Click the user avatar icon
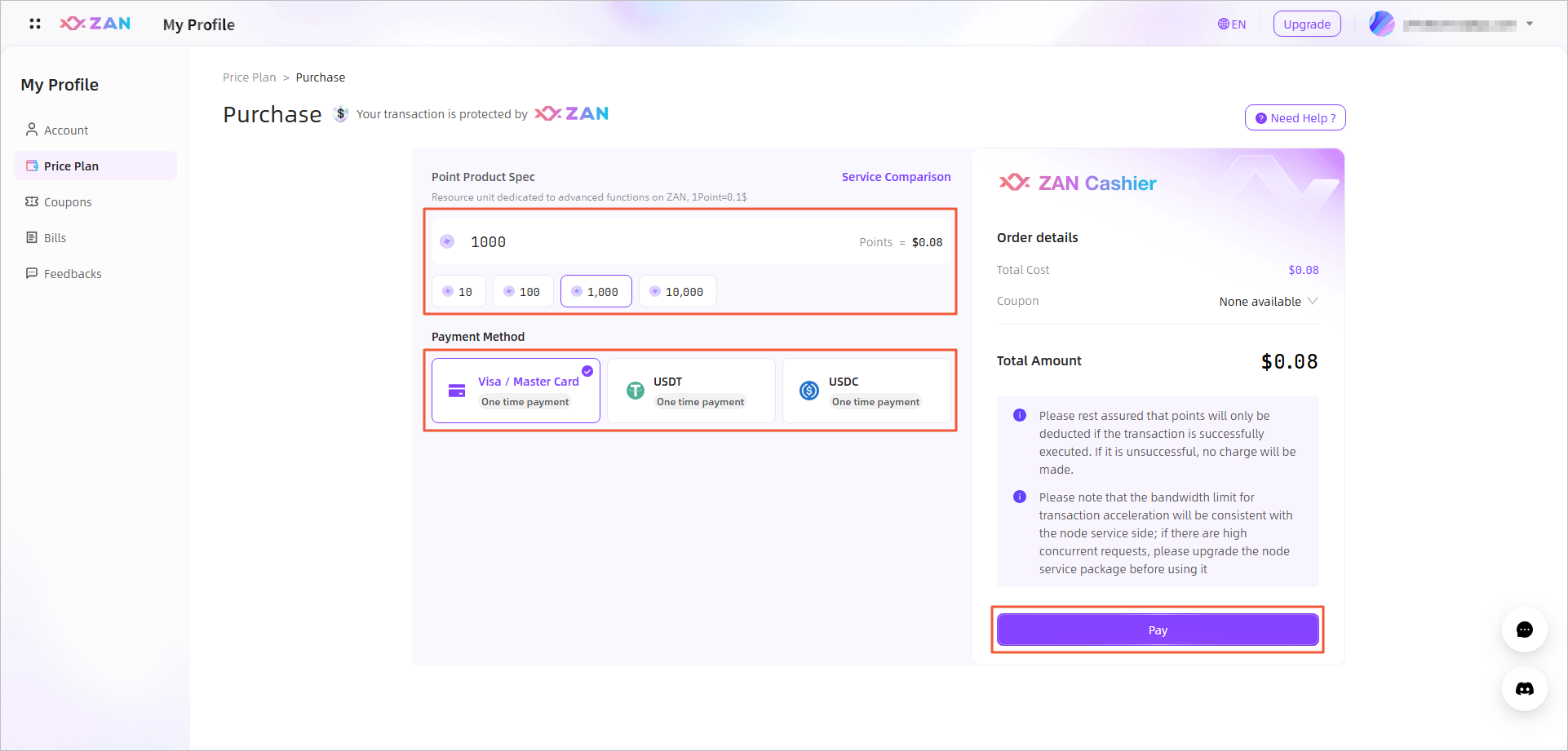Image resolution: width=1568 pixels, height=751 pixels. pyautogui.click(x=1382, y=24)
